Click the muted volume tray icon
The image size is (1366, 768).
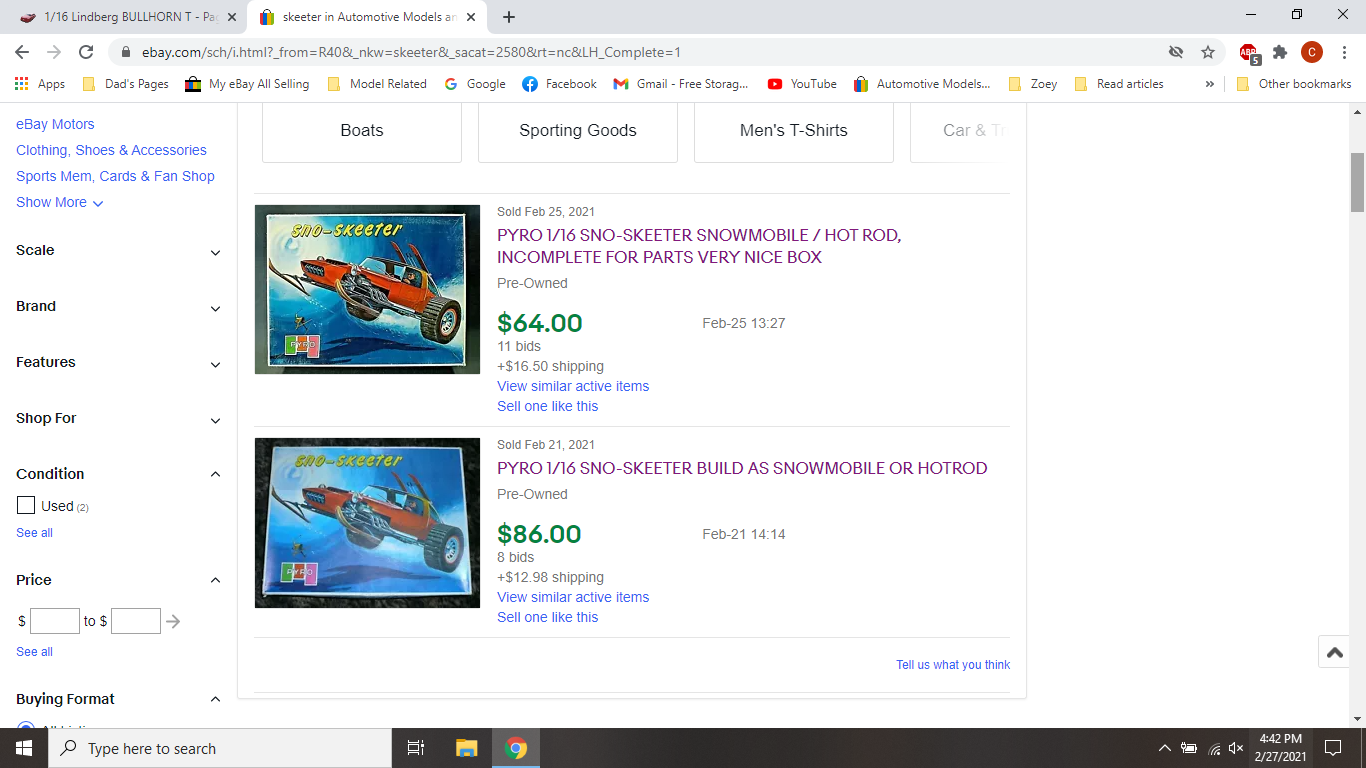point(1236,748)
